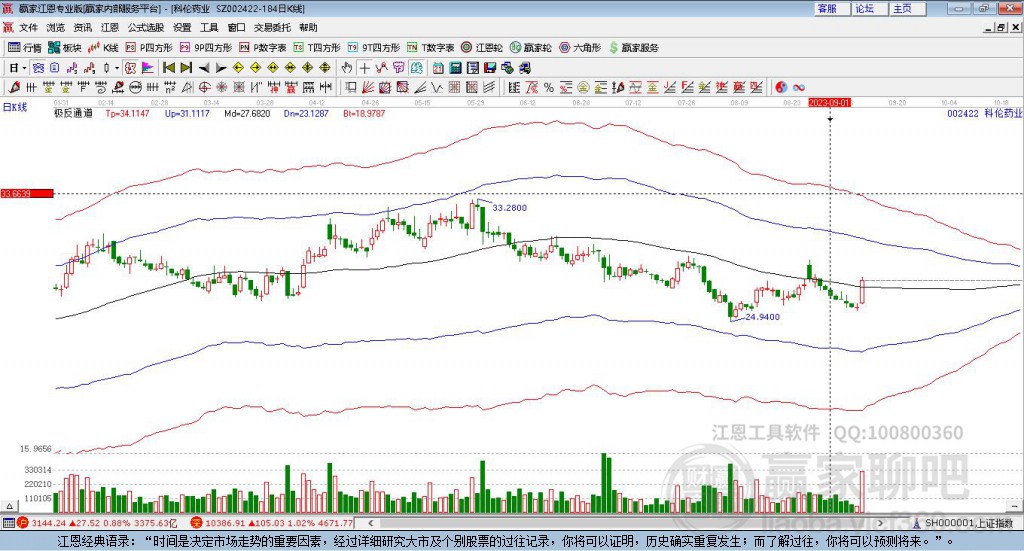Image resolution: width=1024 pixels, height=551 pixels.
Task: Open the P数字表 tool
Action: [x=263, y=48]
